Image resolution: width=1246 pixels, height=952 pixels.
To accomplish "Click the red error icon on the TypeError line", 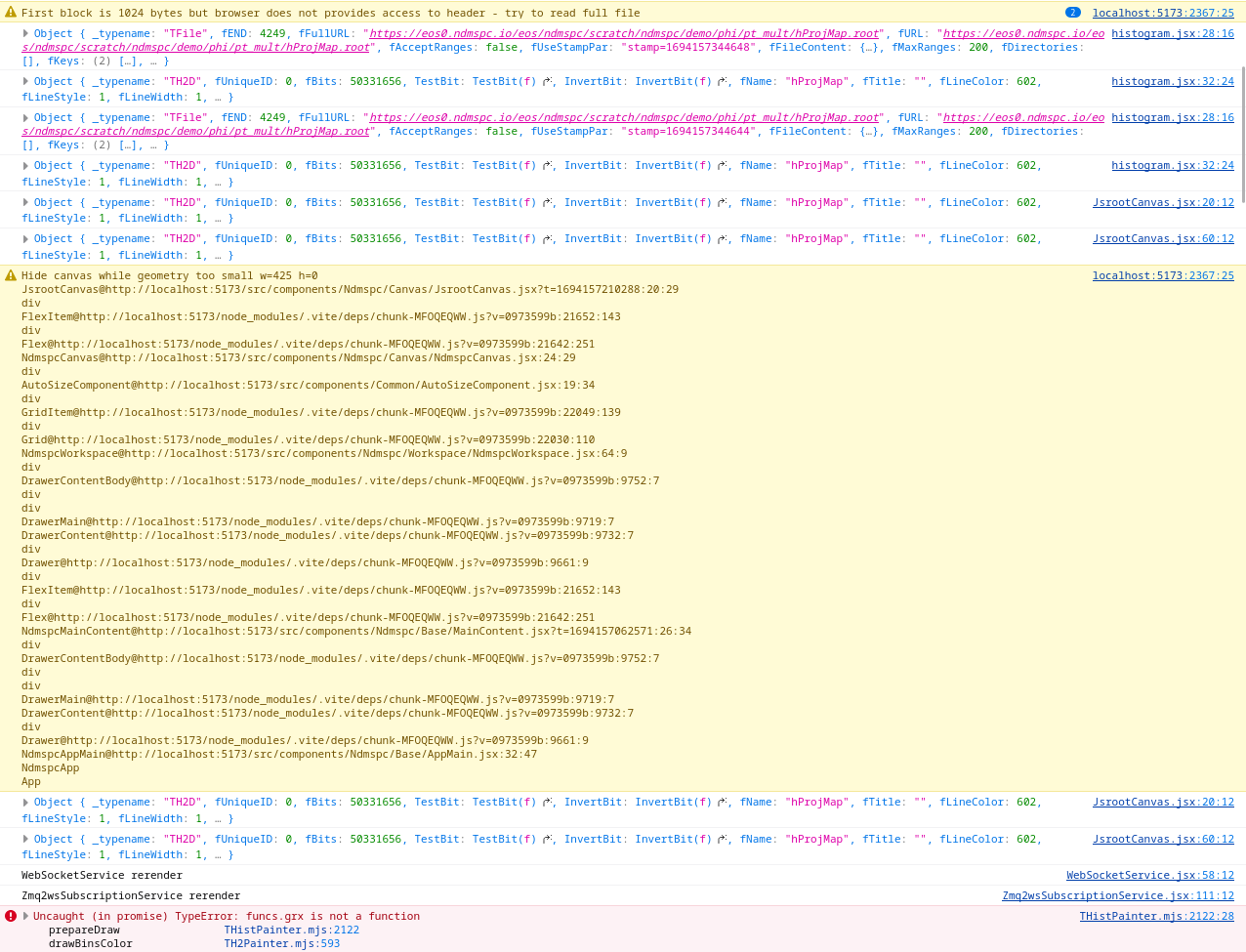I will point(10,916).
